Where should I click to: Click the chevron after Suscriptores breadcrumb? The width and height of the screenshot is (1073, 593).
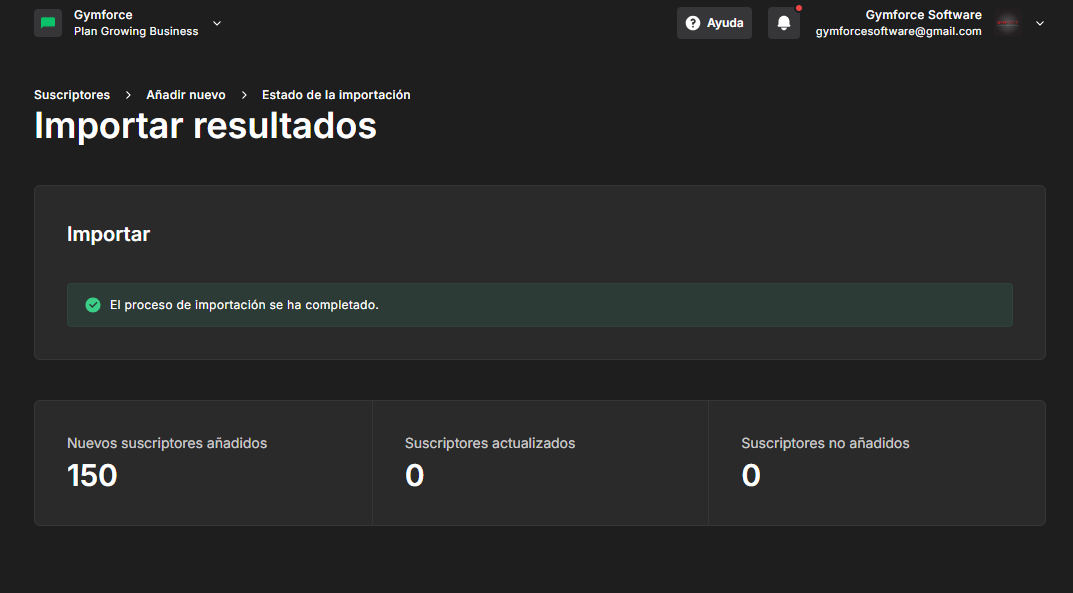pos(128,95)
